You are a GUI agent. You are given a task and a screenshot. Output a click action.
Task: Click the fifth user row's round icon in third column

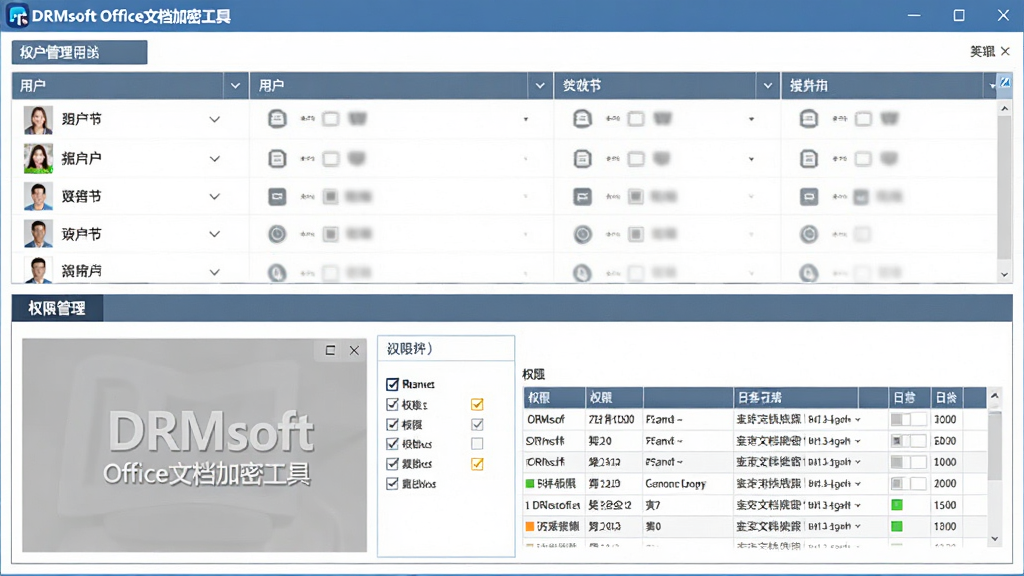pos(582,272)
